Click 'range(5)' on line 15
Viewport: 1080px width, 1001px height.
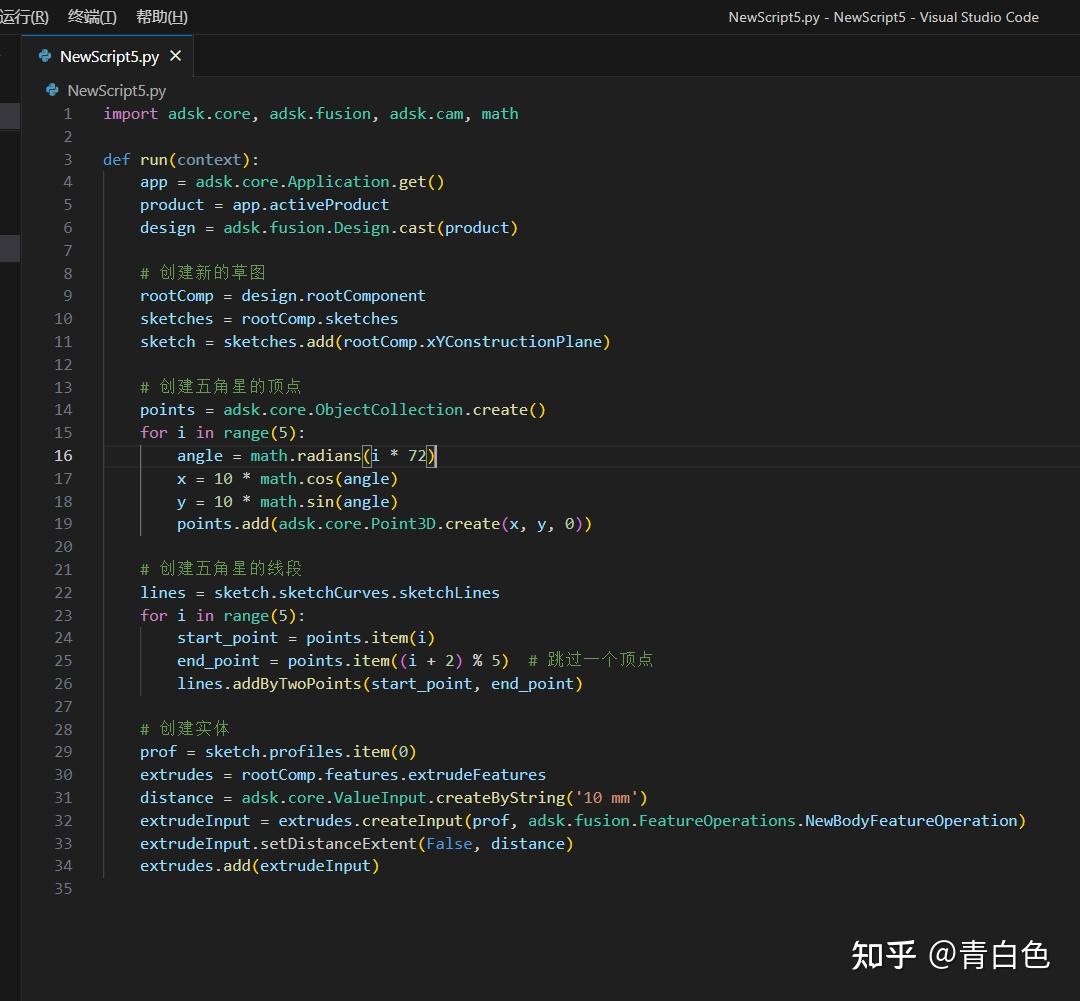point(260,433)
